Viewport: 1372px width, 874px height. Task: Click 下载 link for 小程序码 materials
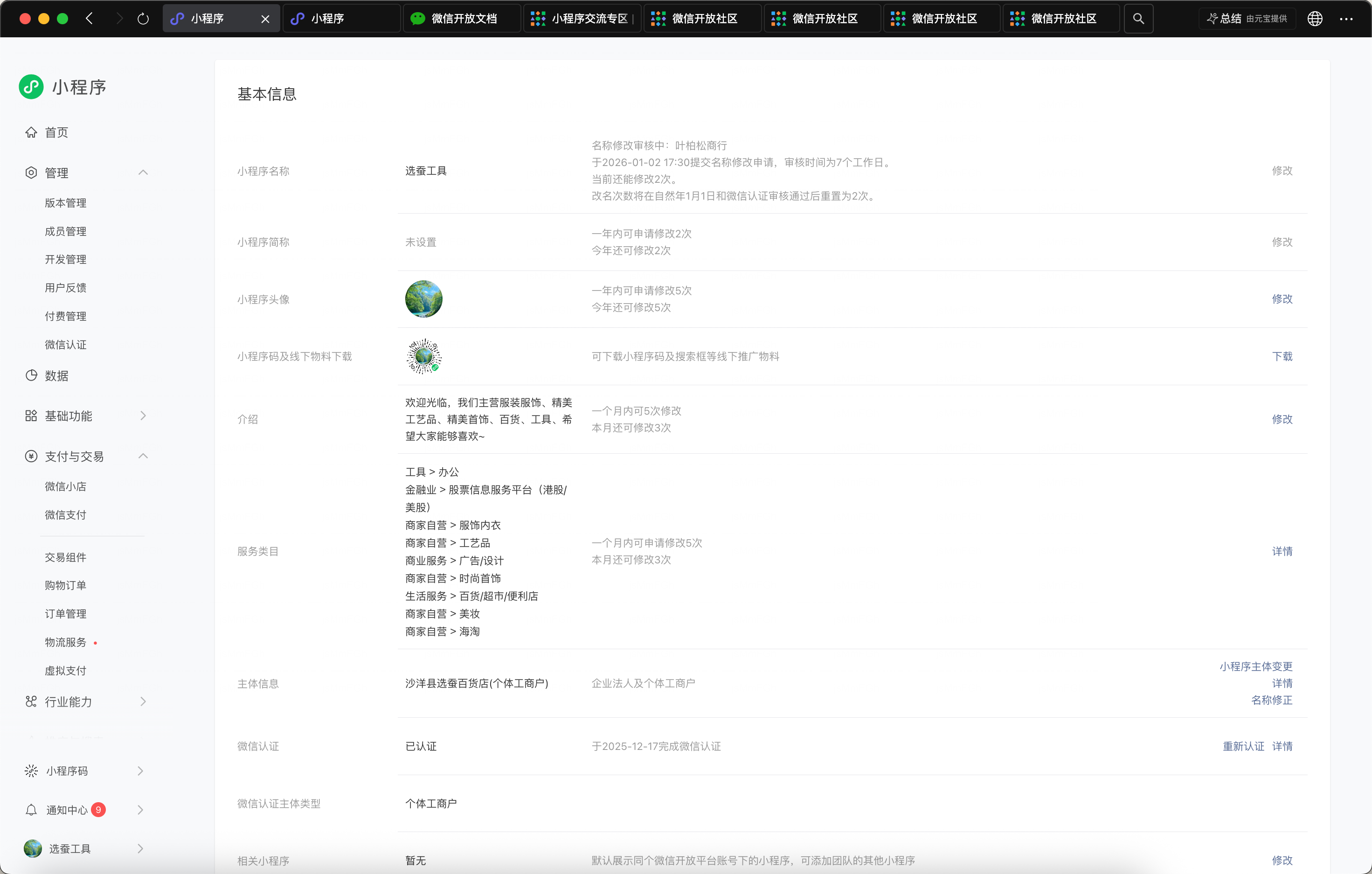[x=1282, y=357]
